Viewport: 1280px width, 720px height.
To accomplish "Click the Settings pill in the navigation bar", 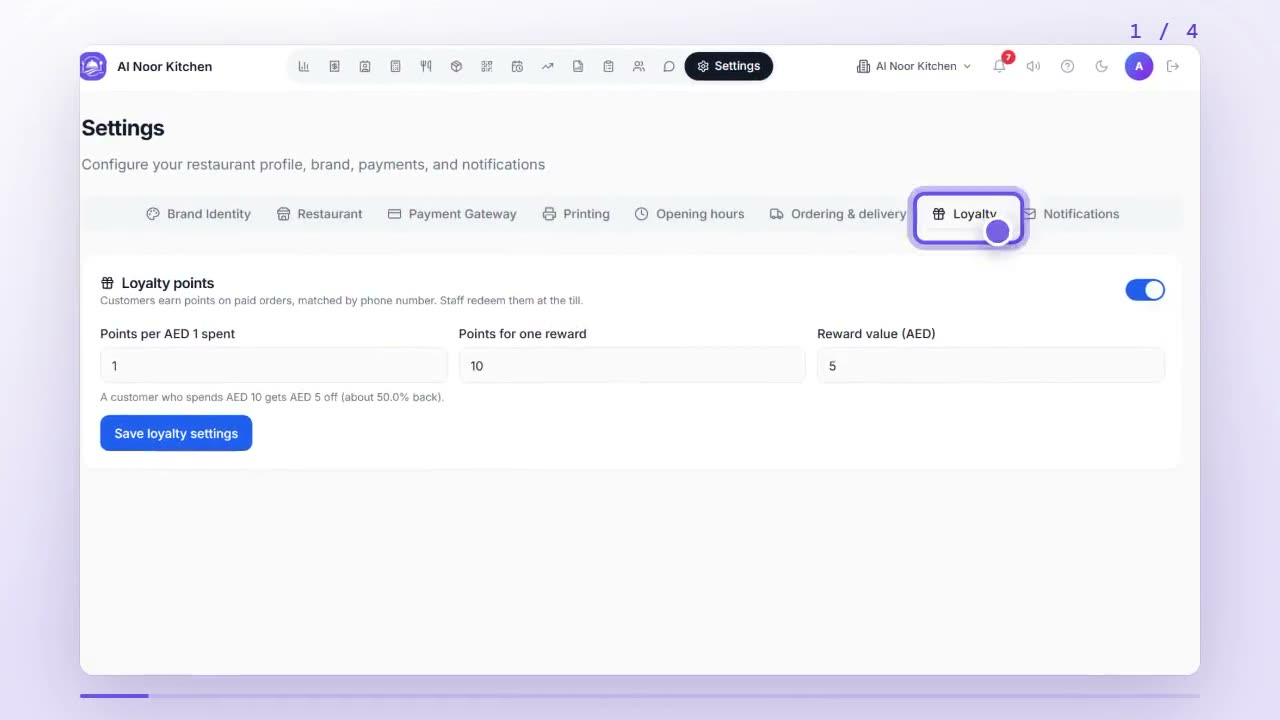I will click(x=729, y=66).
